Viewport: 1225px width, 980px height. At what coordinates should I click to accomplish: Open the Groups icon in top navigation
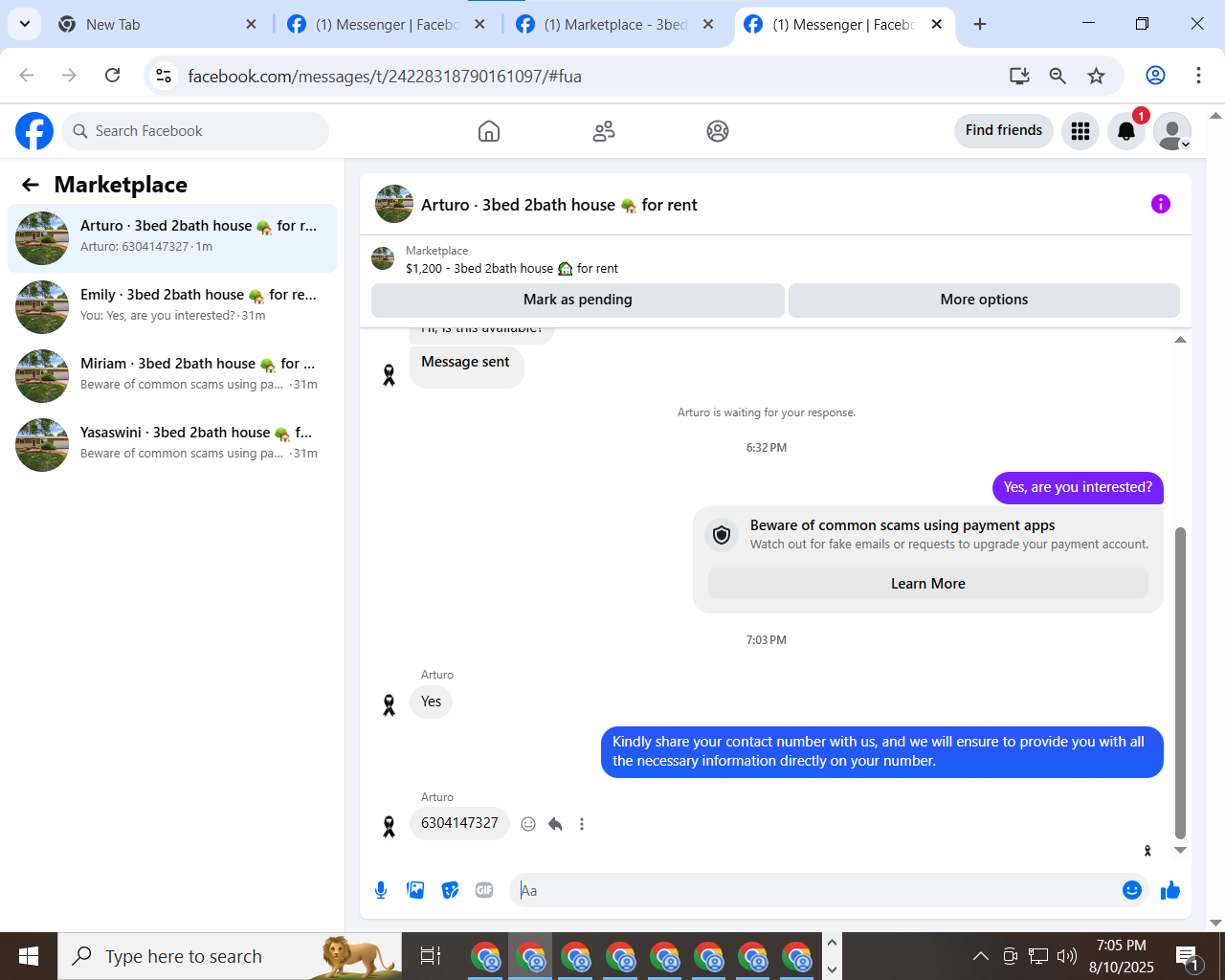pos(718,131)
